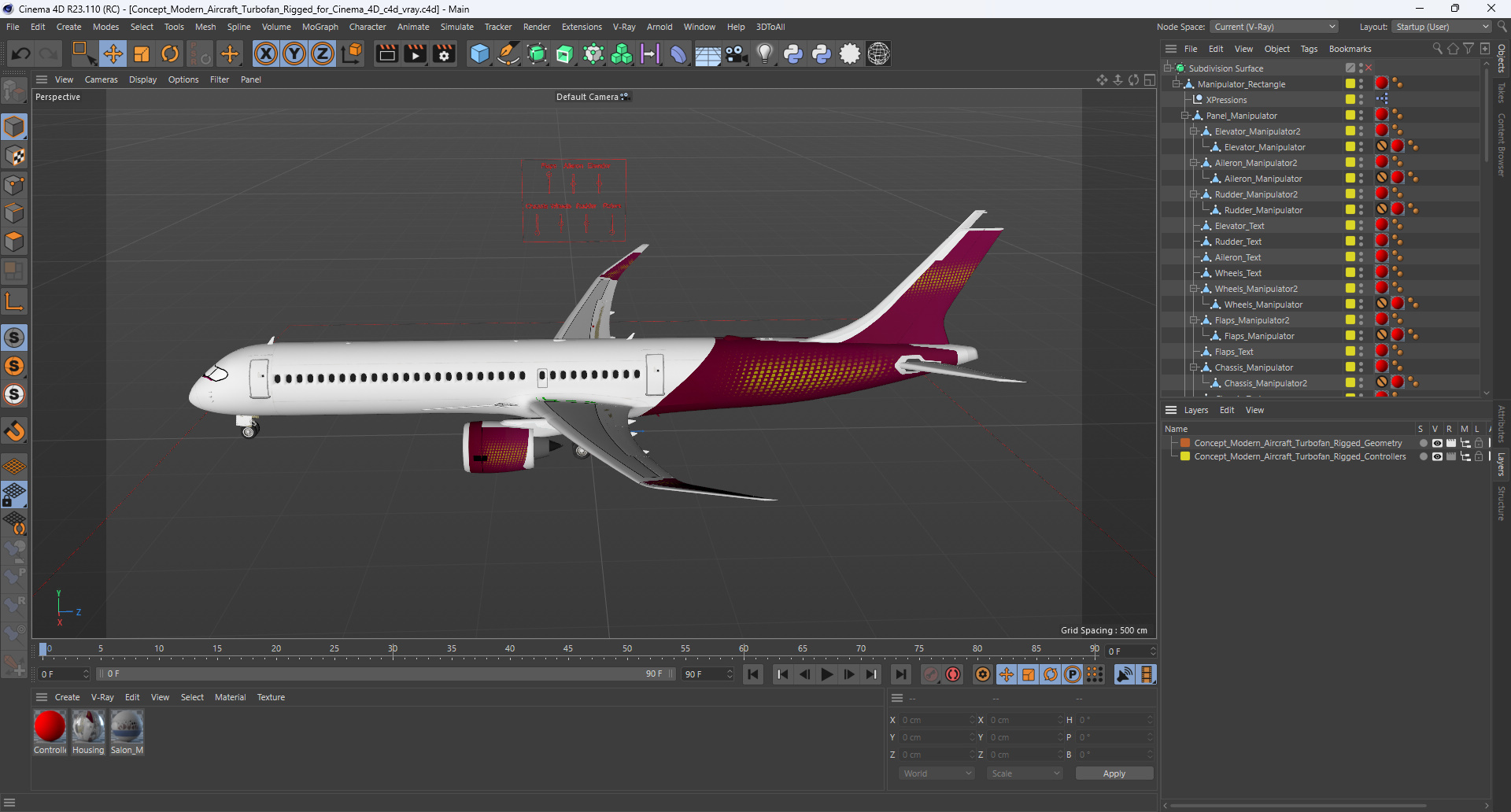
Task: Open the Layout Startup dropdown
Action: click(1442, 27)
